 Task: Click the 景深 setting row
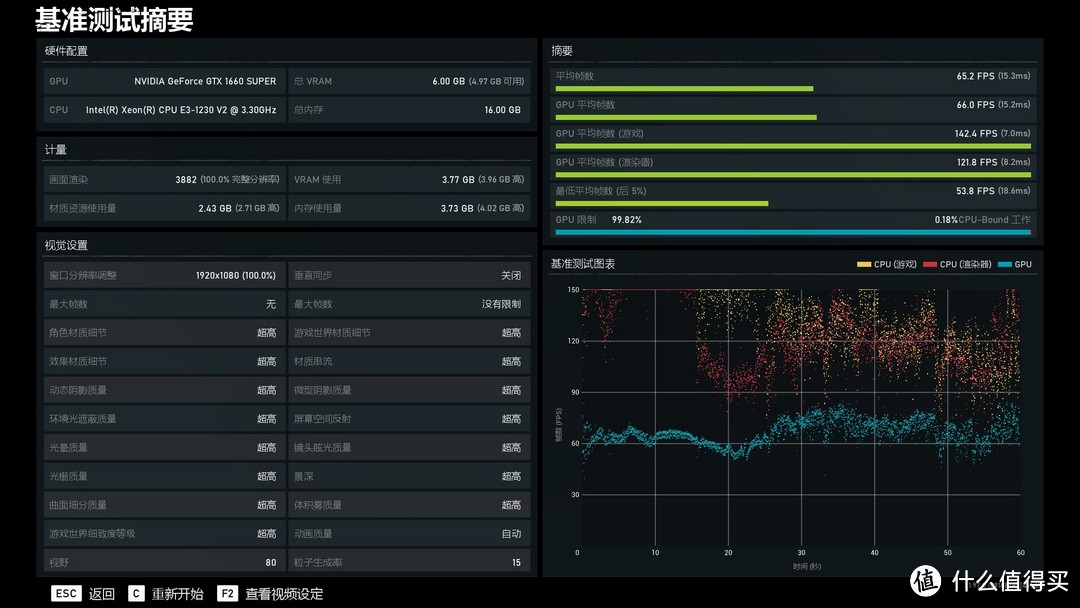409,476
